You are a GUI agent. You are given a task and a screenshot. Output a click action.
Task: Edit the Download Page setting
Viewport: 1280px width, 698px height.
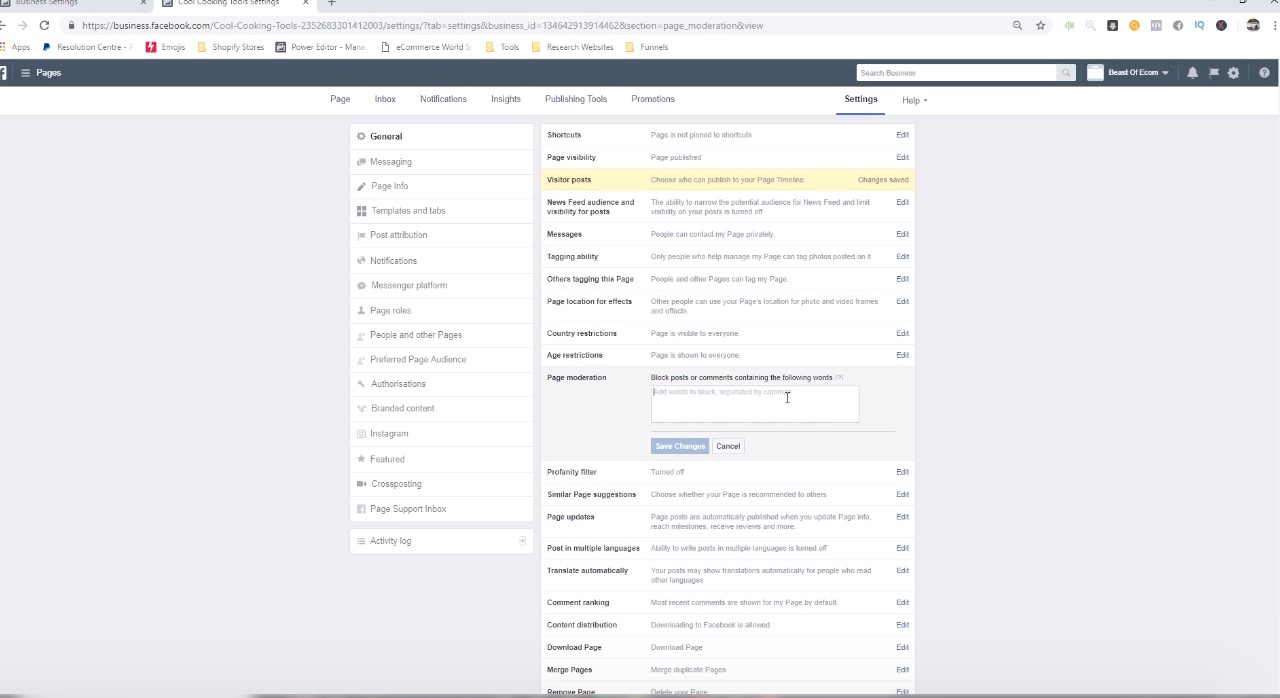[902, 647]
